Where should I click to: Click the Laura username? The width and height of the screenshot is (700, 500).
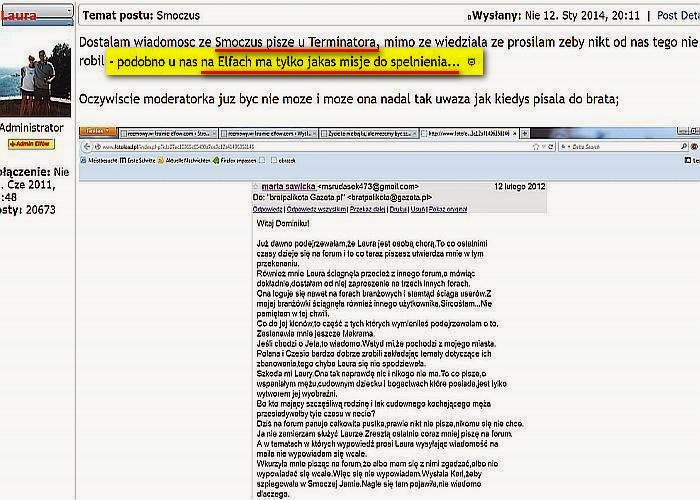[19, 15]
